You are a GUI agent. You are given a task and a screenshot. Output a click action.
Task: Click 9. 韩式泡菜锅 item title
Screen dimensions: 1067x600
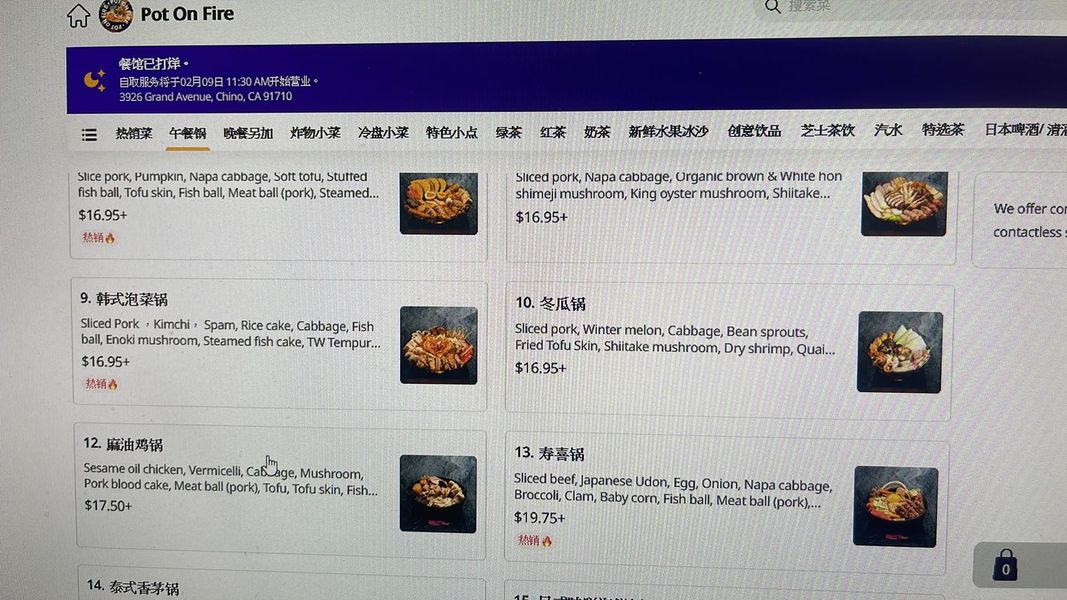pyautogui.click(x=124, y=299)
